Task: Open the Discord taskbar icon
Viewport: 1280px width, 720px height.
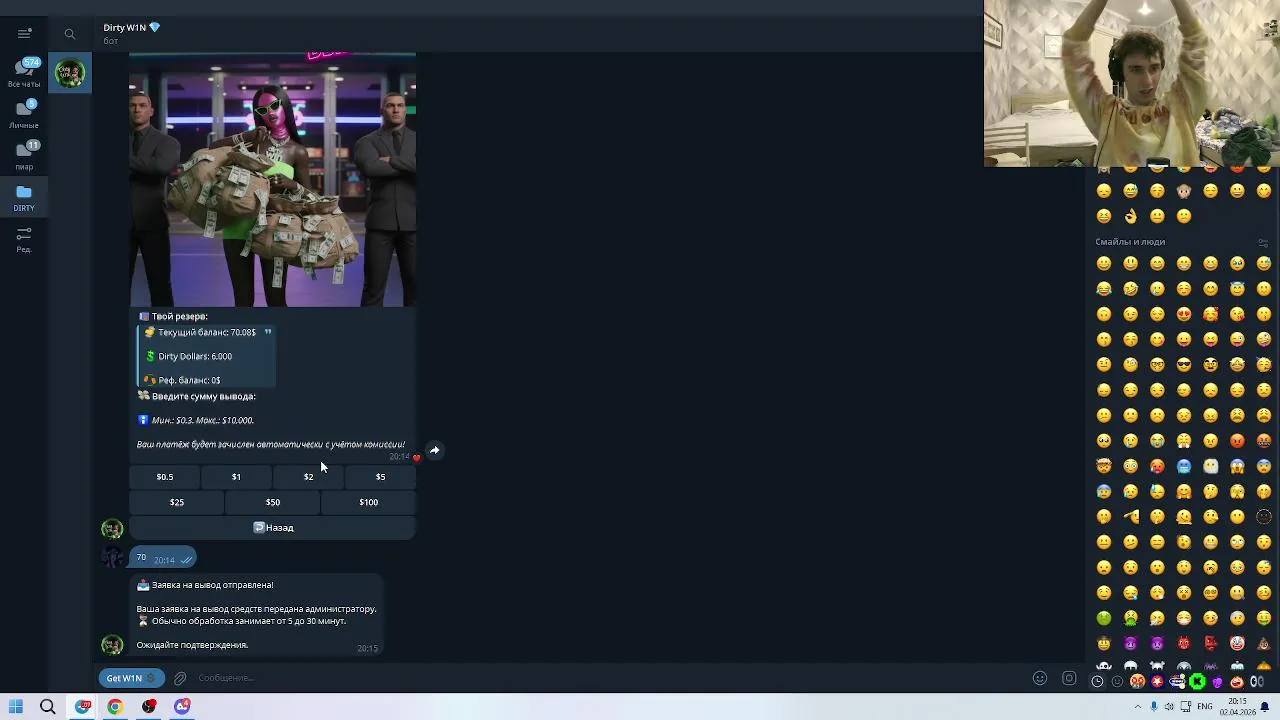Action: 182,707
